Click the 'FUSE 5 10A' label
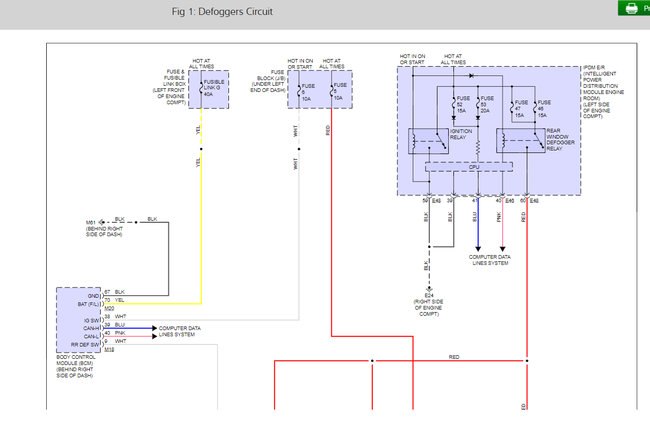 [340, 91]
